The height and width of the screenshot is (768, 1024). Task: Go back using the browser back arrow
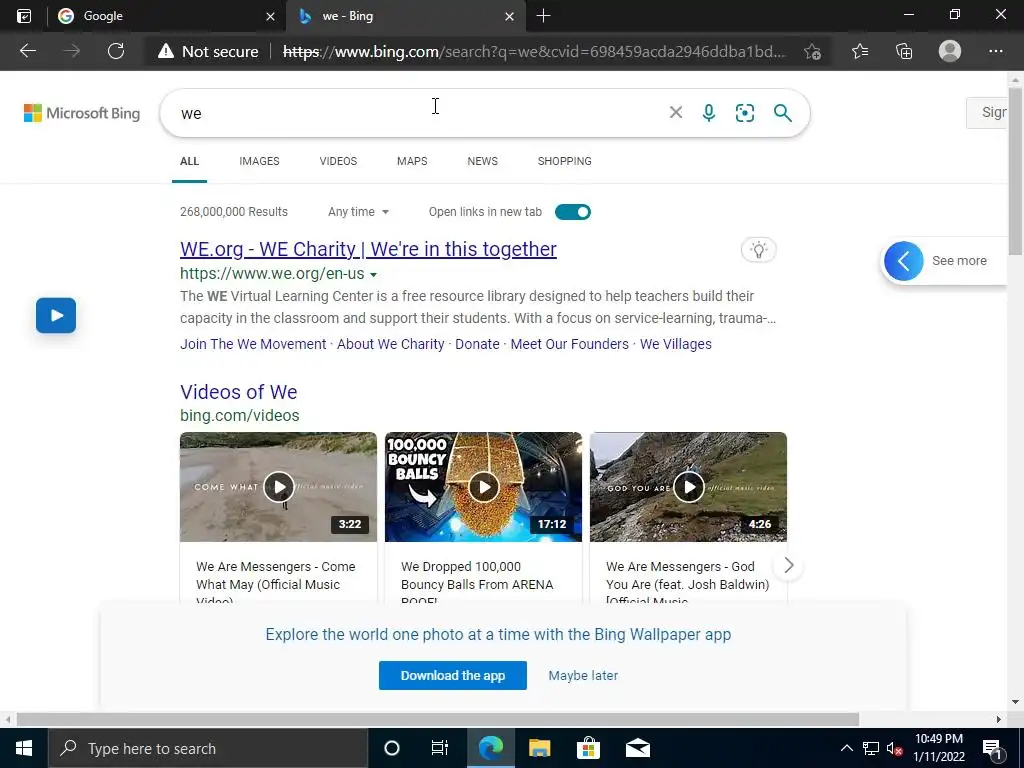tap(27, 51)
